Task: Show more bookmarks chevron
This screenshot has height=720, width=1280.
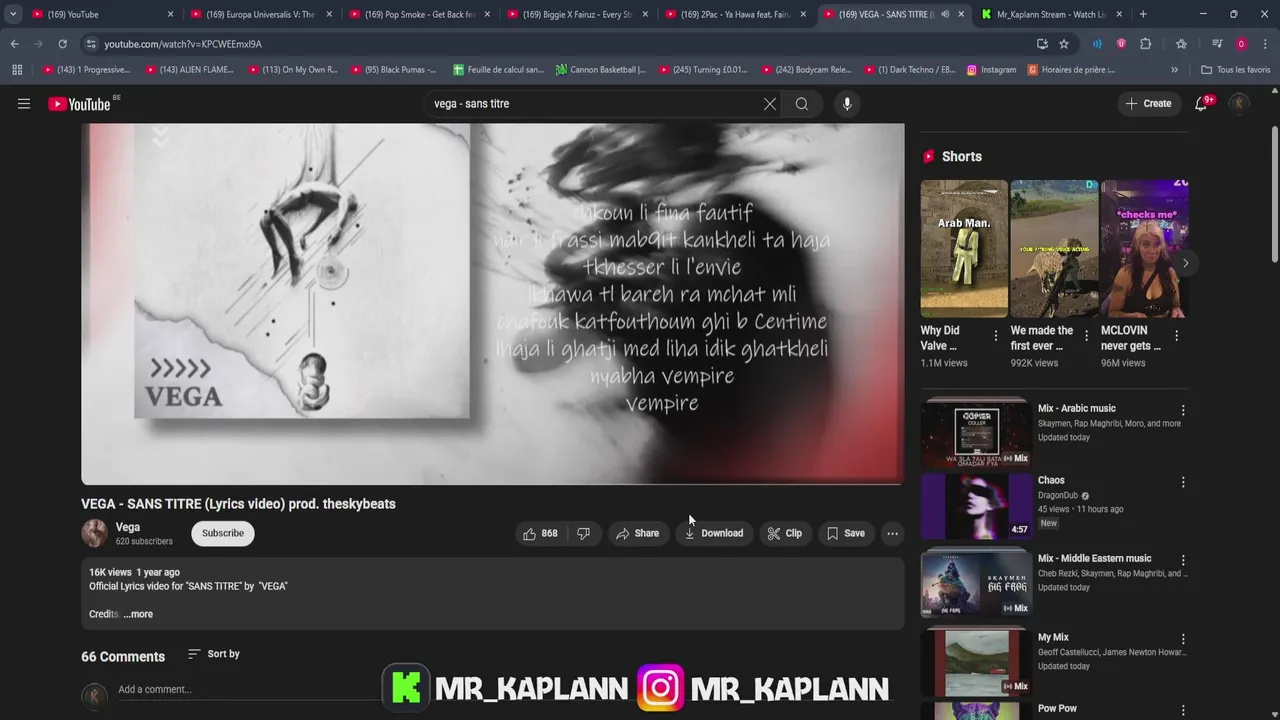Action: pos(1174,70)
